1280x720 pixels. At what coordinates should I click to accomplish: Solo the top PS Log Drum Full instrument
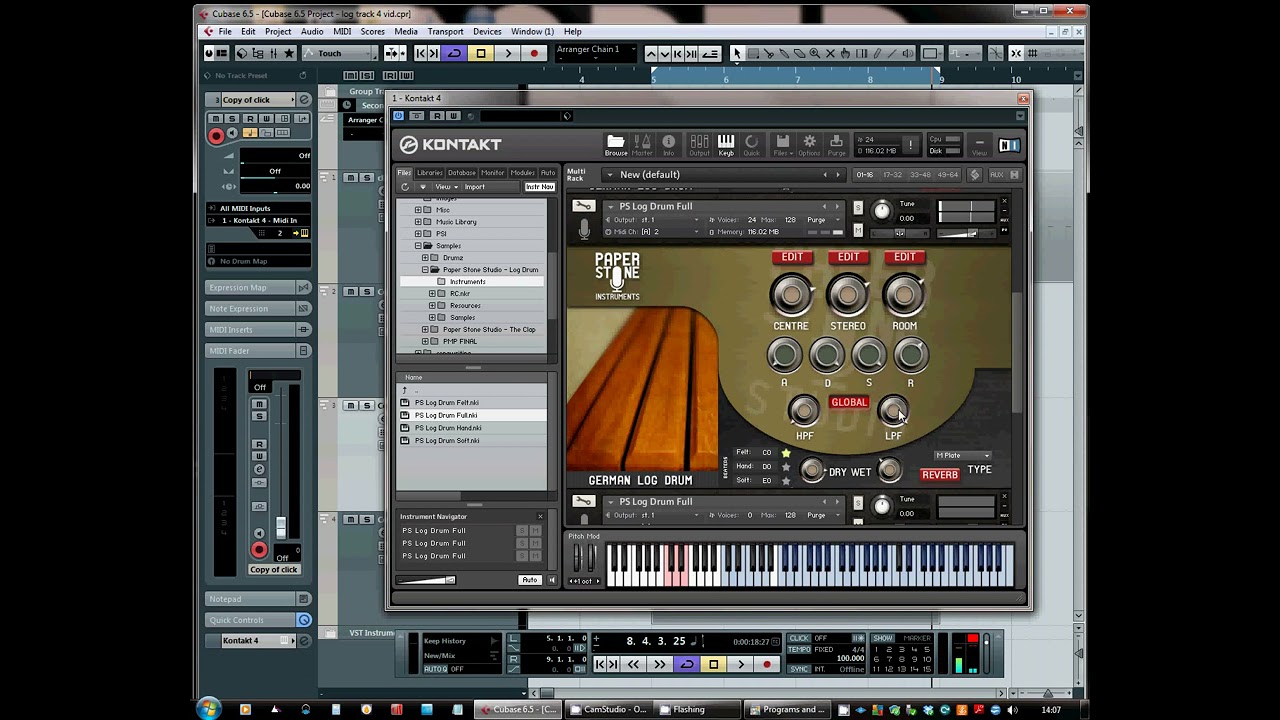[x=858, y=207]
